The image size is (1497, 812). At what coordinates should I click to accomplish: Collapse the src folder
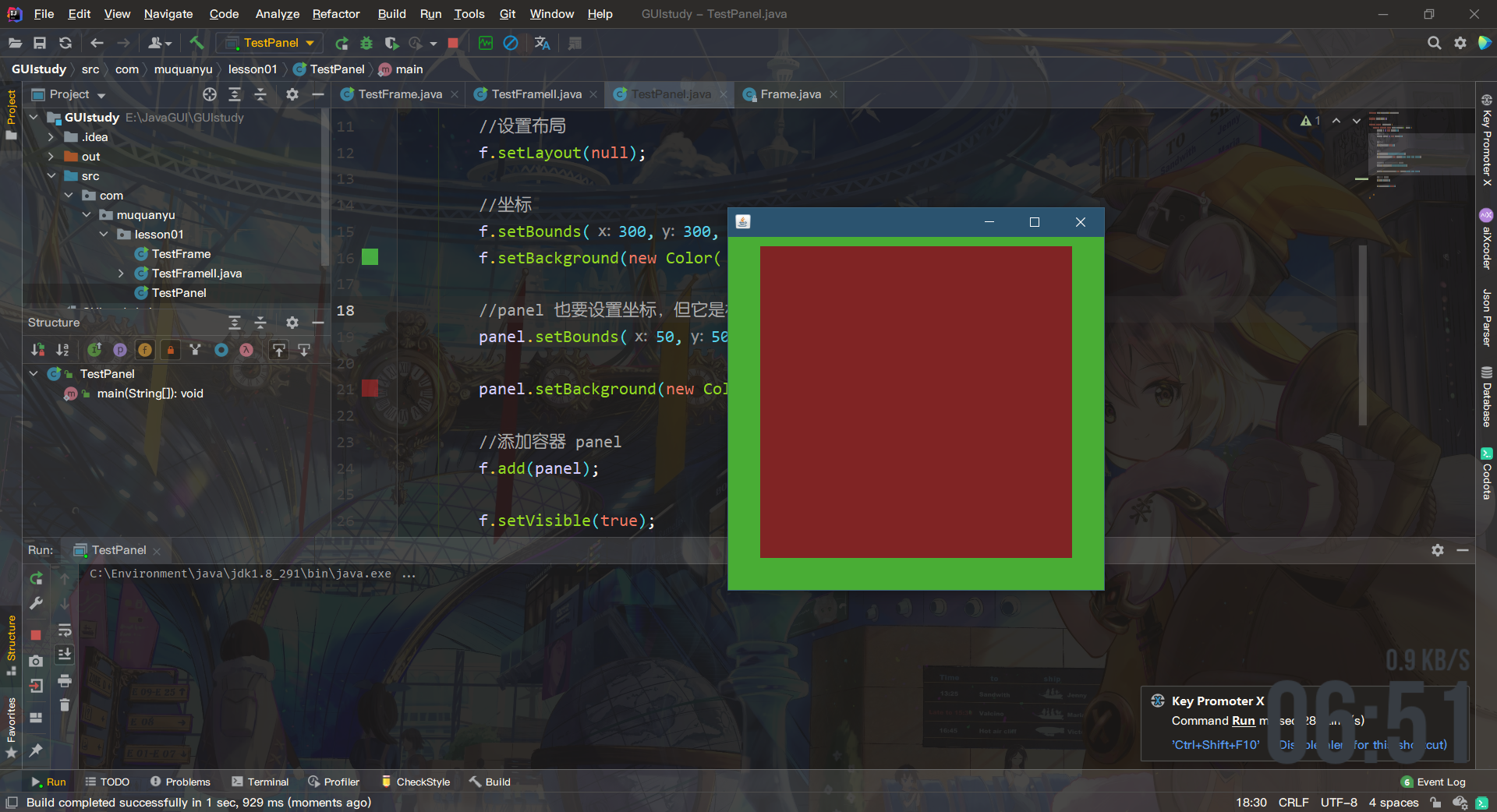pos(51,176)
